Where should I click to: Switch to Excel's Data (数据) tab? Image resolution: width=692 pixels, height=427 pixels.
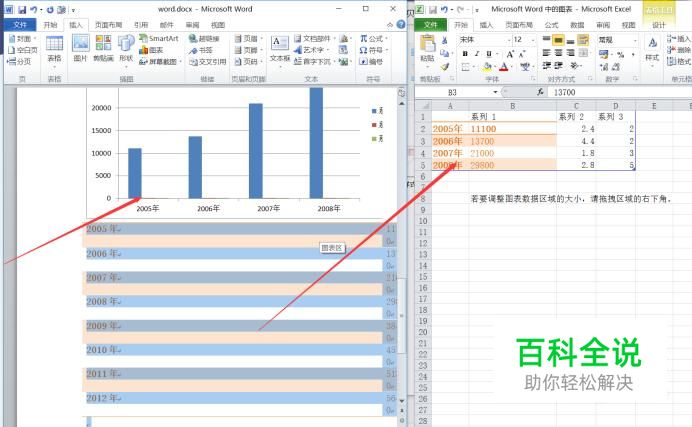click(577, 25)
